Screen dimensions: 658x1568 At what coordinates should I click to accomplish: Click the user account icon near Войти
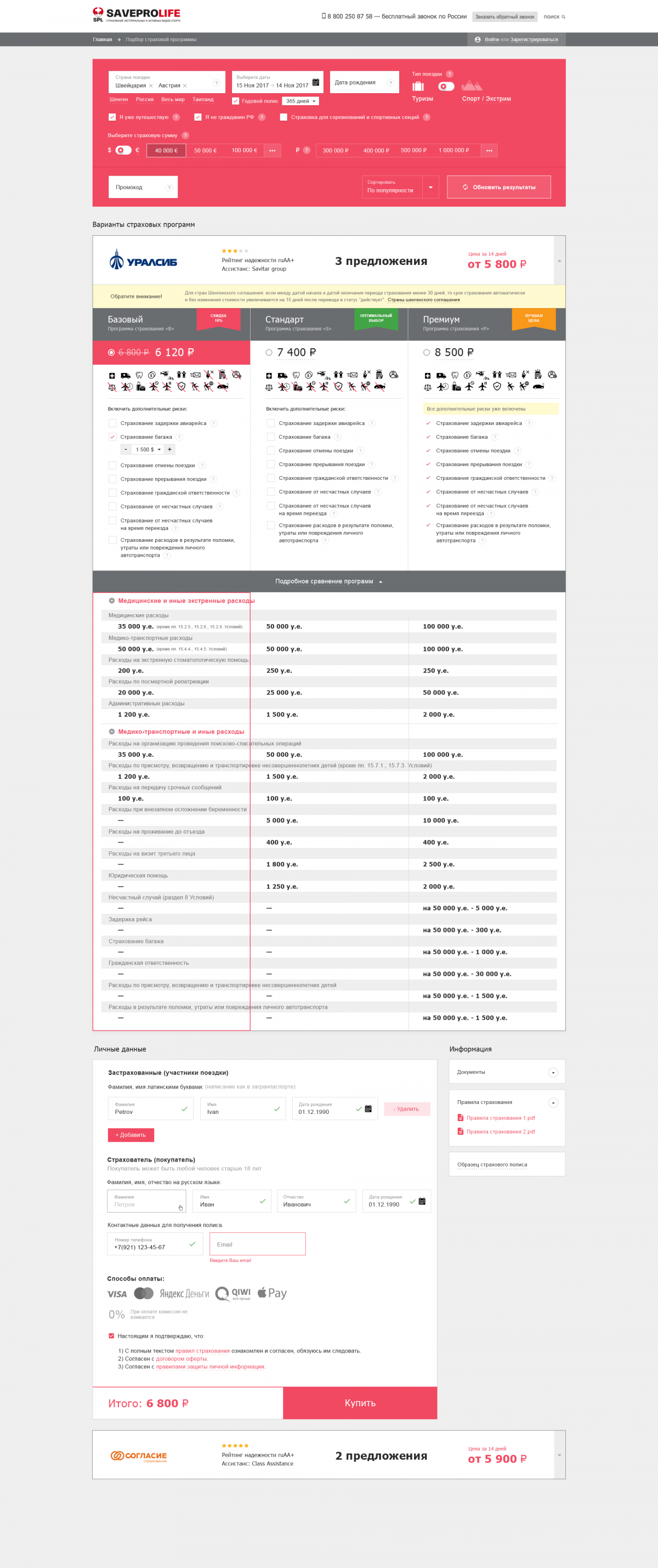[x=477, y=39]
